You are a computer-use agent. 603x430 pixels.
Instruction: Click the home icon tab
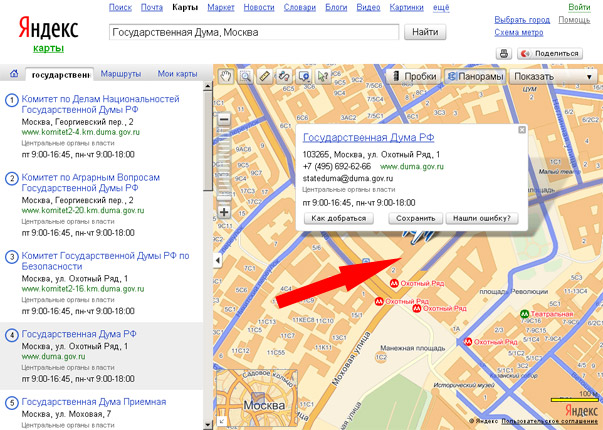tap(13, 74)
